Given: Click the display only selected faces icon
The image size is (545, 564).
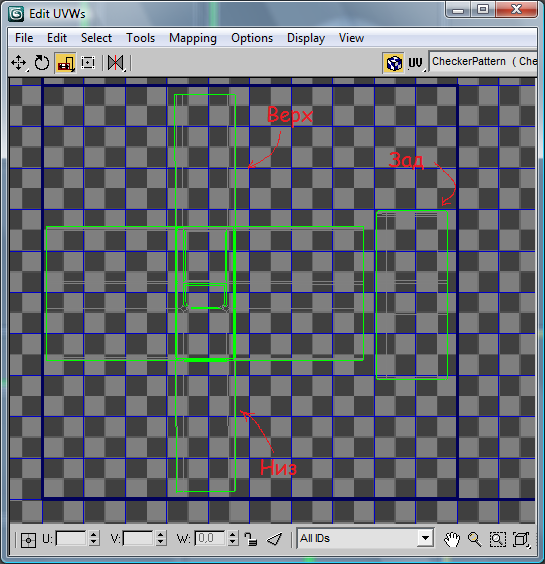Looking at the screenshot, I should (274, 539).
